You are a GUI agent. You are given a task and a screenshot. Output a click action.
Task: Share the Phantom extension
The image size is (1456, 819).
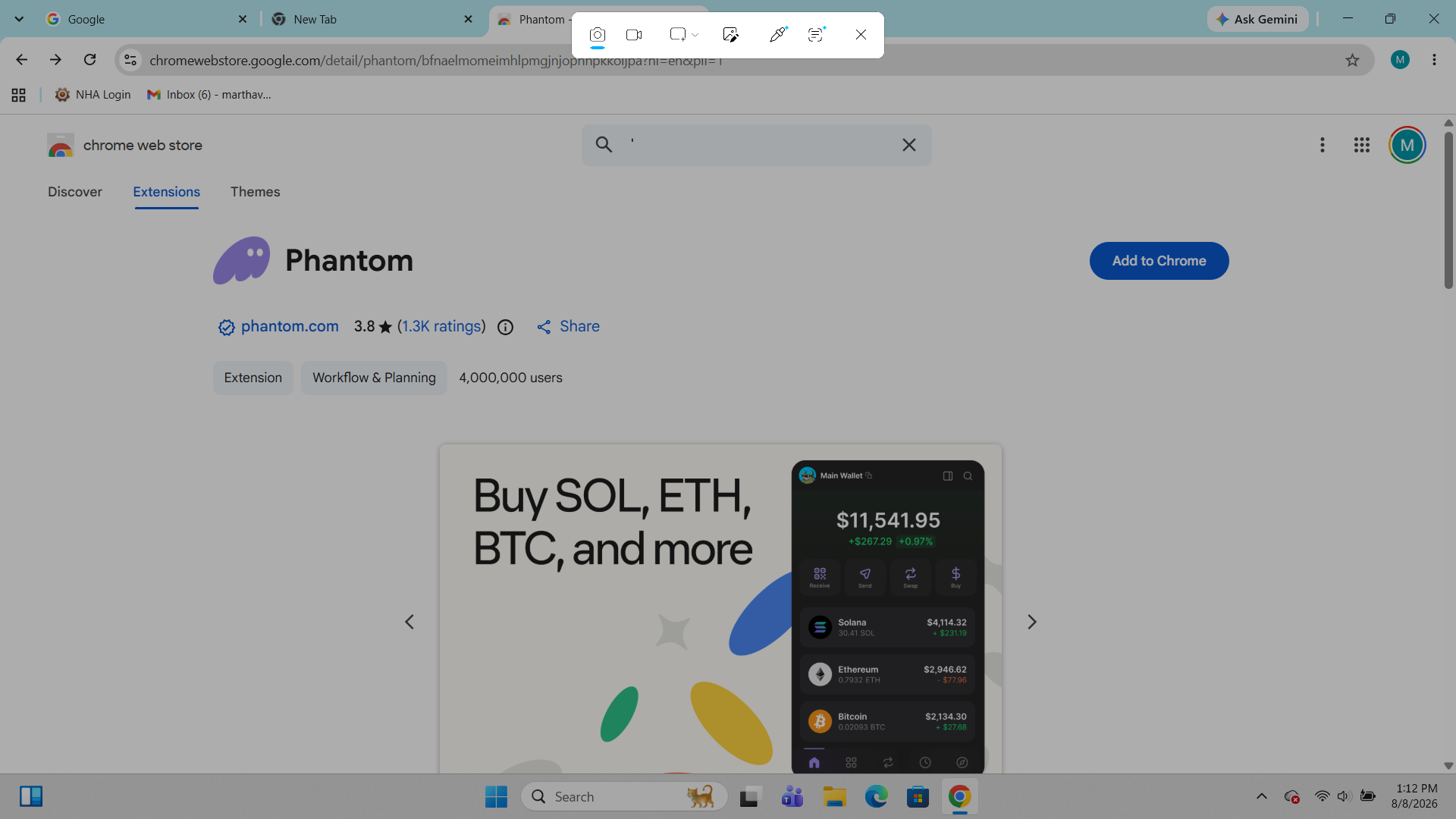point(568,327)
